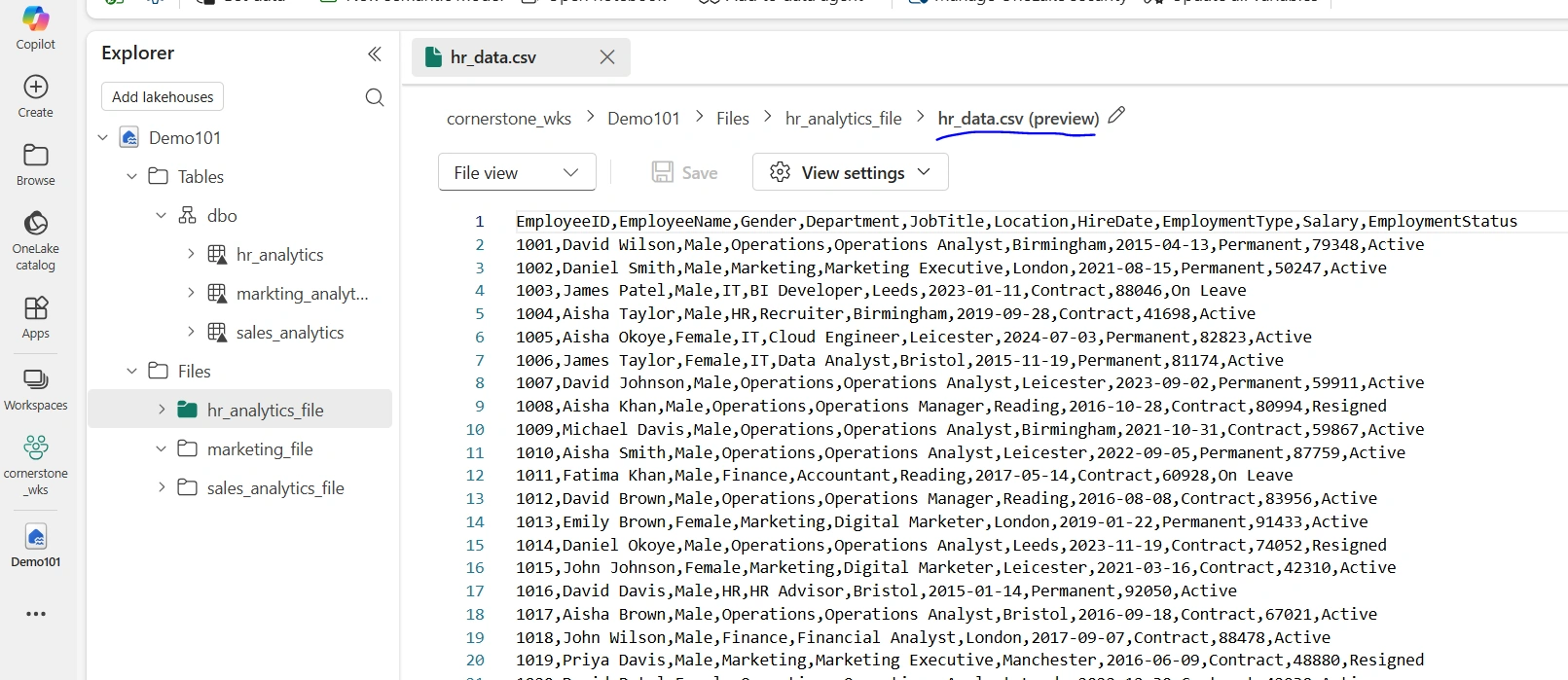Click the Save disk icon
Screen dimensions: 1568x680
coord(663,172)
